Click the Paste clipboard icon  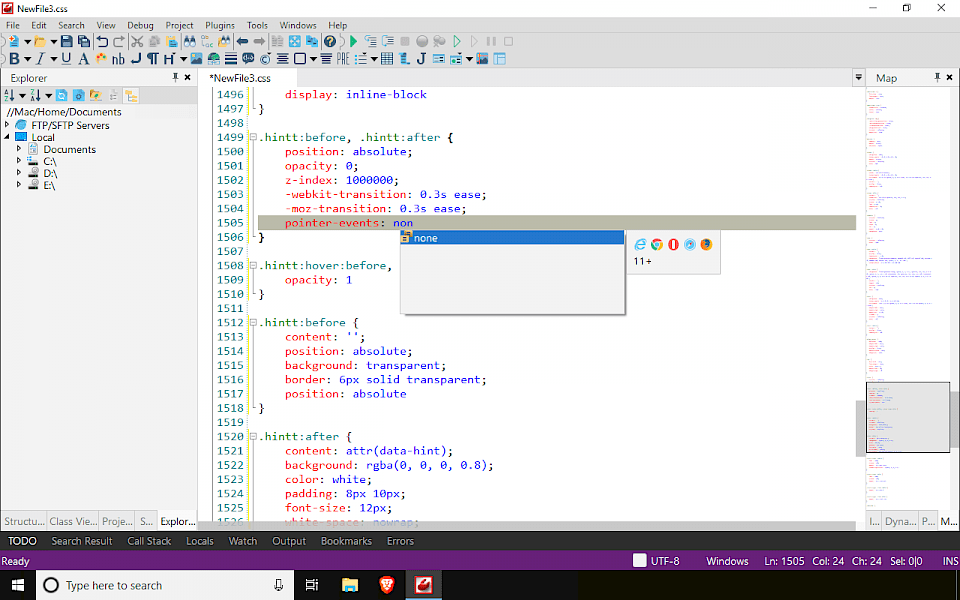(x=172, y=42)
